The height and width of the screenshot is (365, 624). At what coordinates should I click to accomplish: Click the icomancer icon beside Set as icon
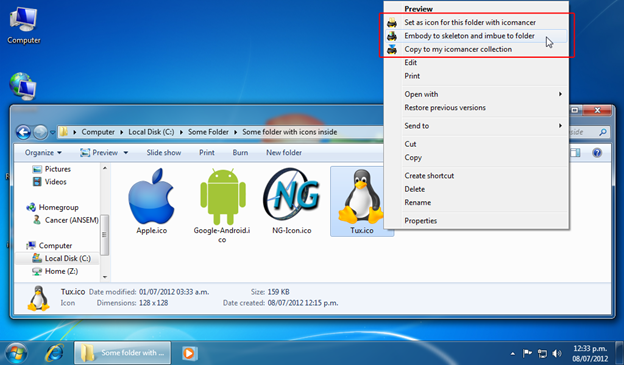pos(392,22)
